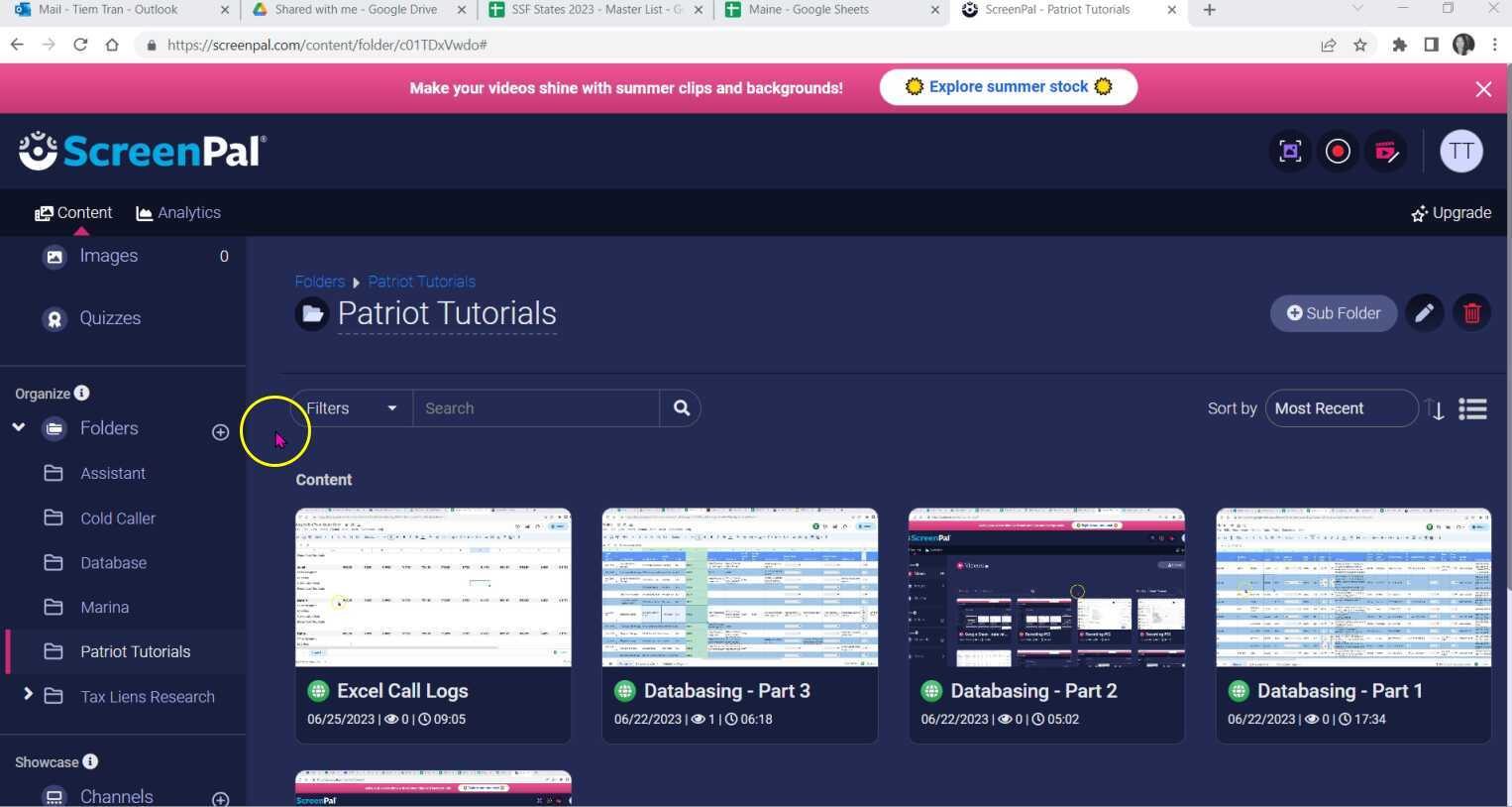Start recording with the red record icon

pyautogui.click(x=1338, y=152)
